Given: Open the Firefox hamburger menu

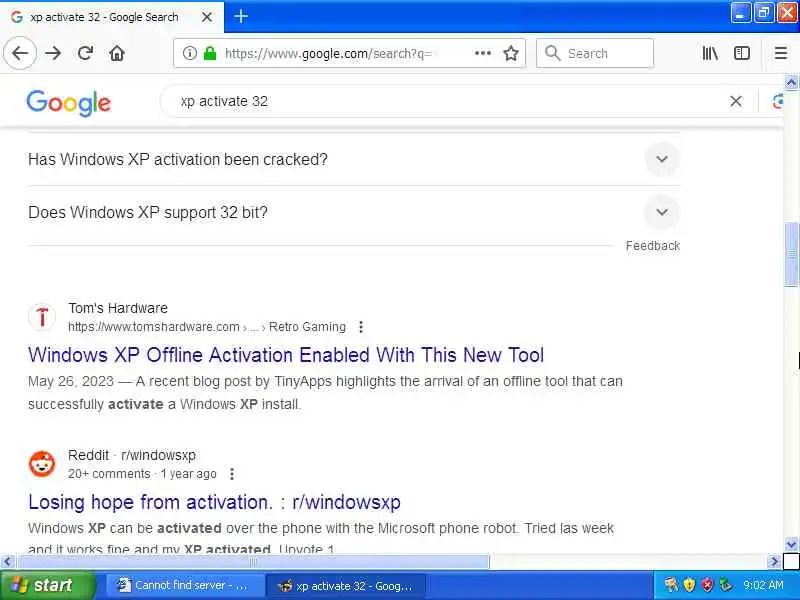Looking at the screenshot, I should coord(781,53).
